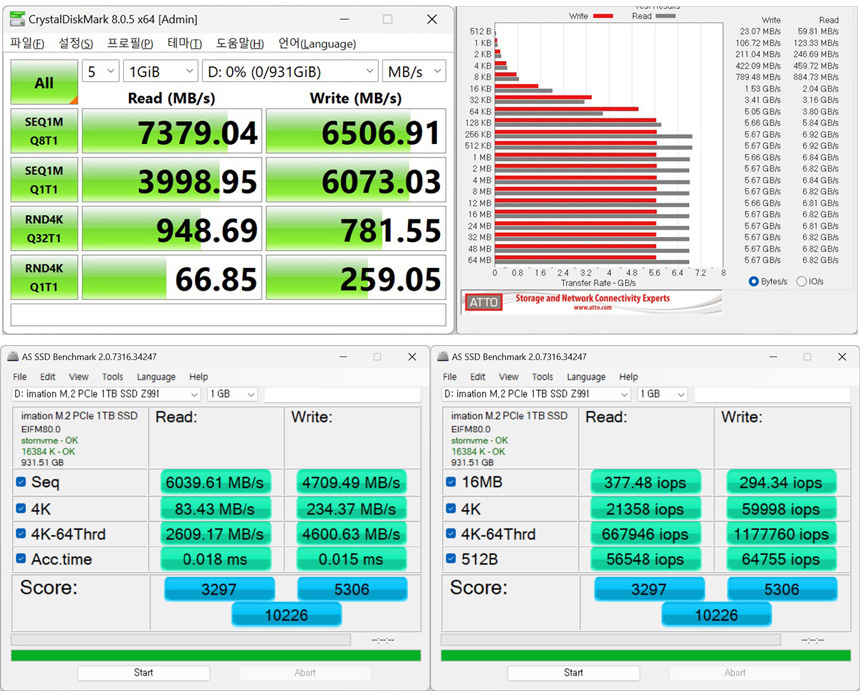Open 1 GB size dropdown in AS SSD iops window
860x695 pixels.
pos(663,394)
